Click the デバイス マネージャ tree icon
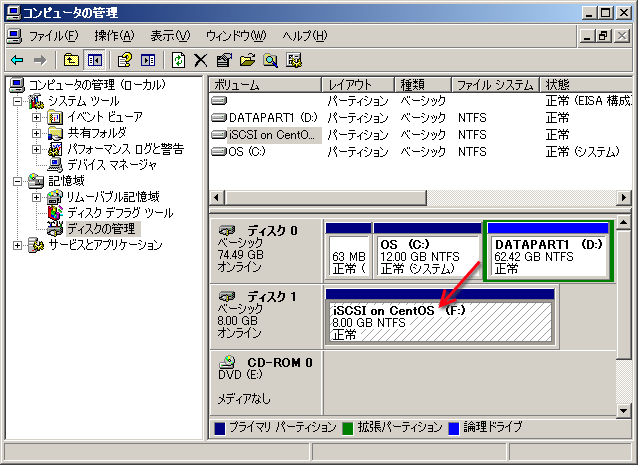Screen dimensions: 638x465 (x=55, y=165)
